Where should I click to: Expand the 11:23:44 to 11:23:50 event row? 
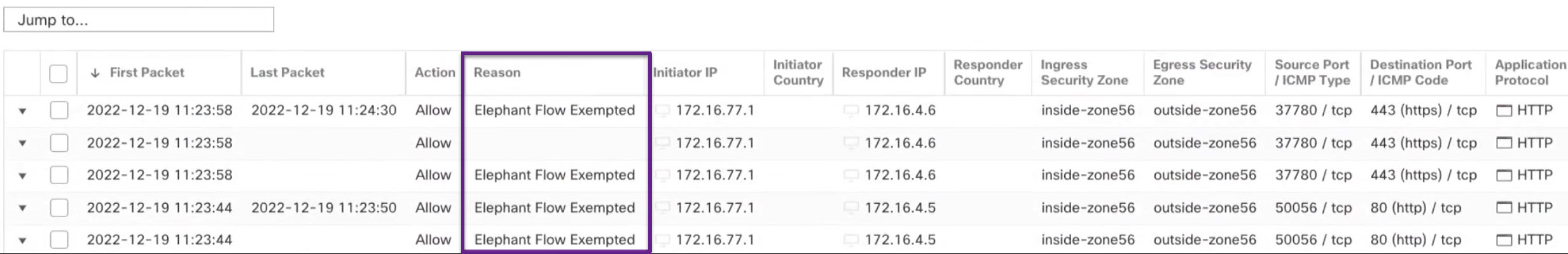click(x=22, y=208)
